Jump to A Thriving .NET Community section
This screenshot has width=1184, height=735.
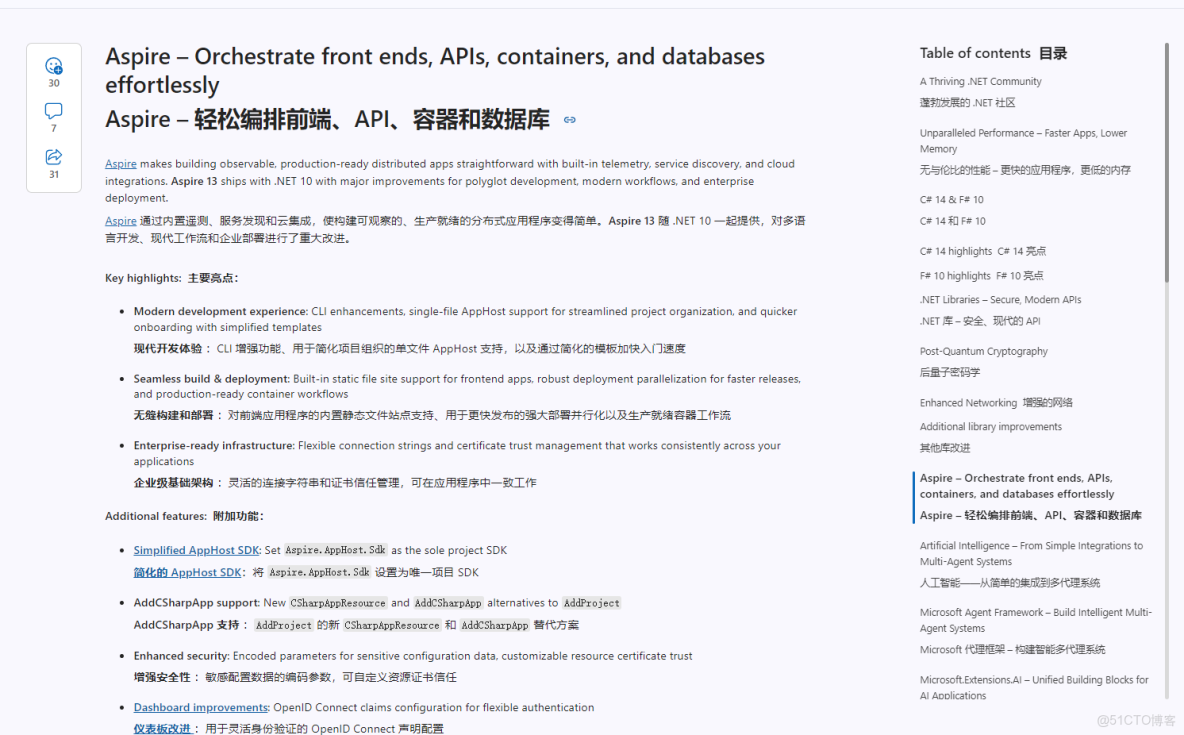tap(979, 81)
